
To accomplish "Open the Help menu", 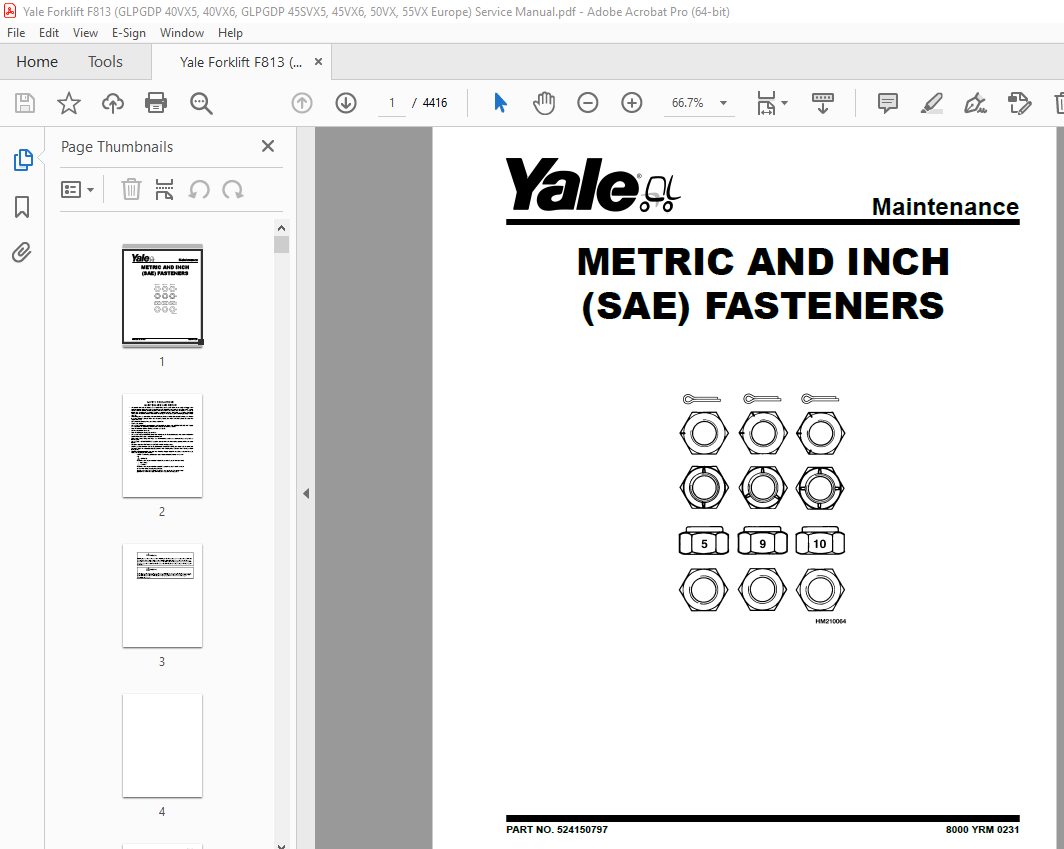I will 230,33.
